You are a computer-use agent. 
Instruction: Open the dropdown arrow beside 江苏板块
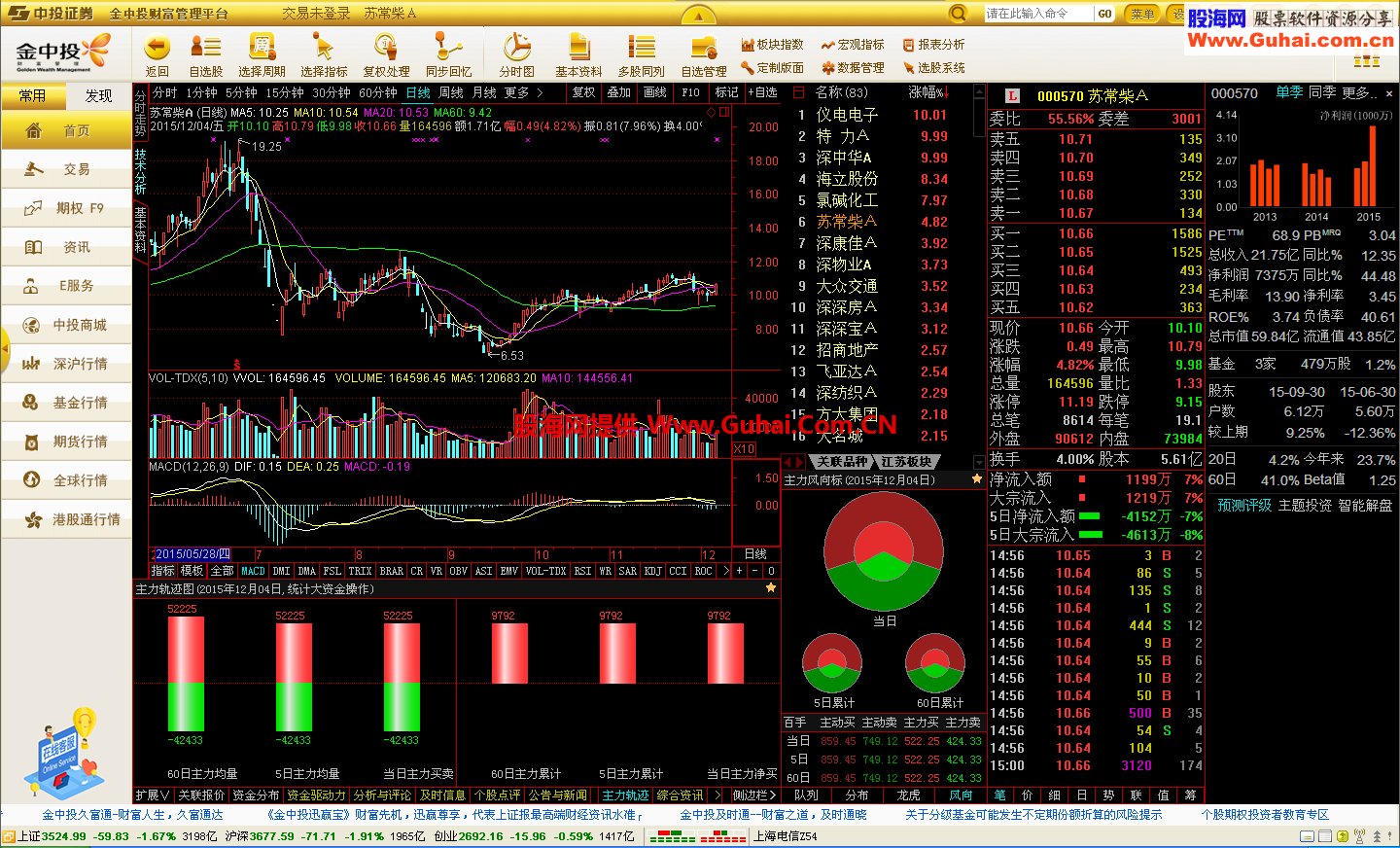(x=978, y=462)
